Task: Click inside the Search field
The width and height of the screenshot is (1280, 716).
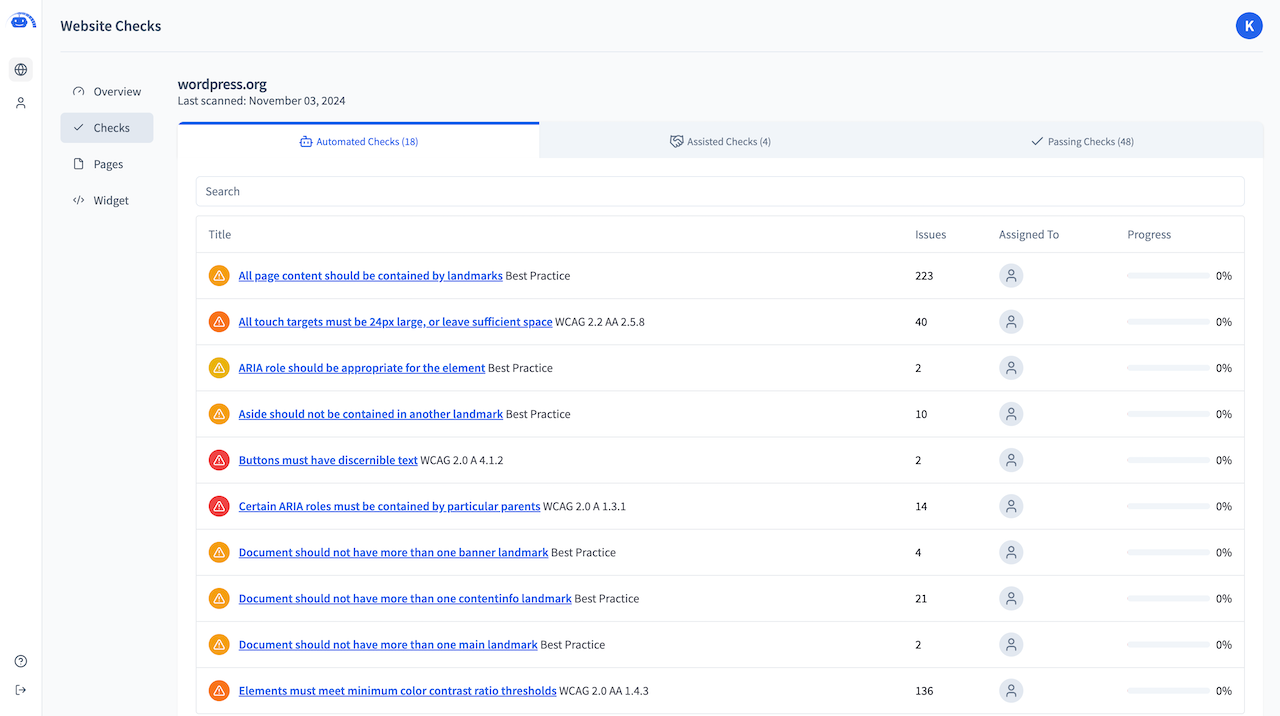Action: coord(720,191)
